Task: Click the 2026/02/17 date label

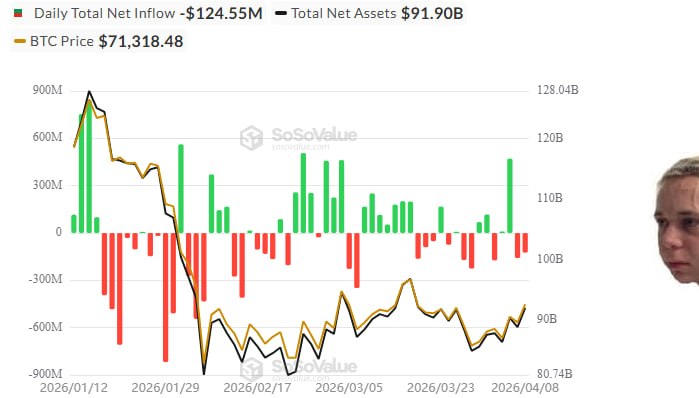Action: (257, 388)
